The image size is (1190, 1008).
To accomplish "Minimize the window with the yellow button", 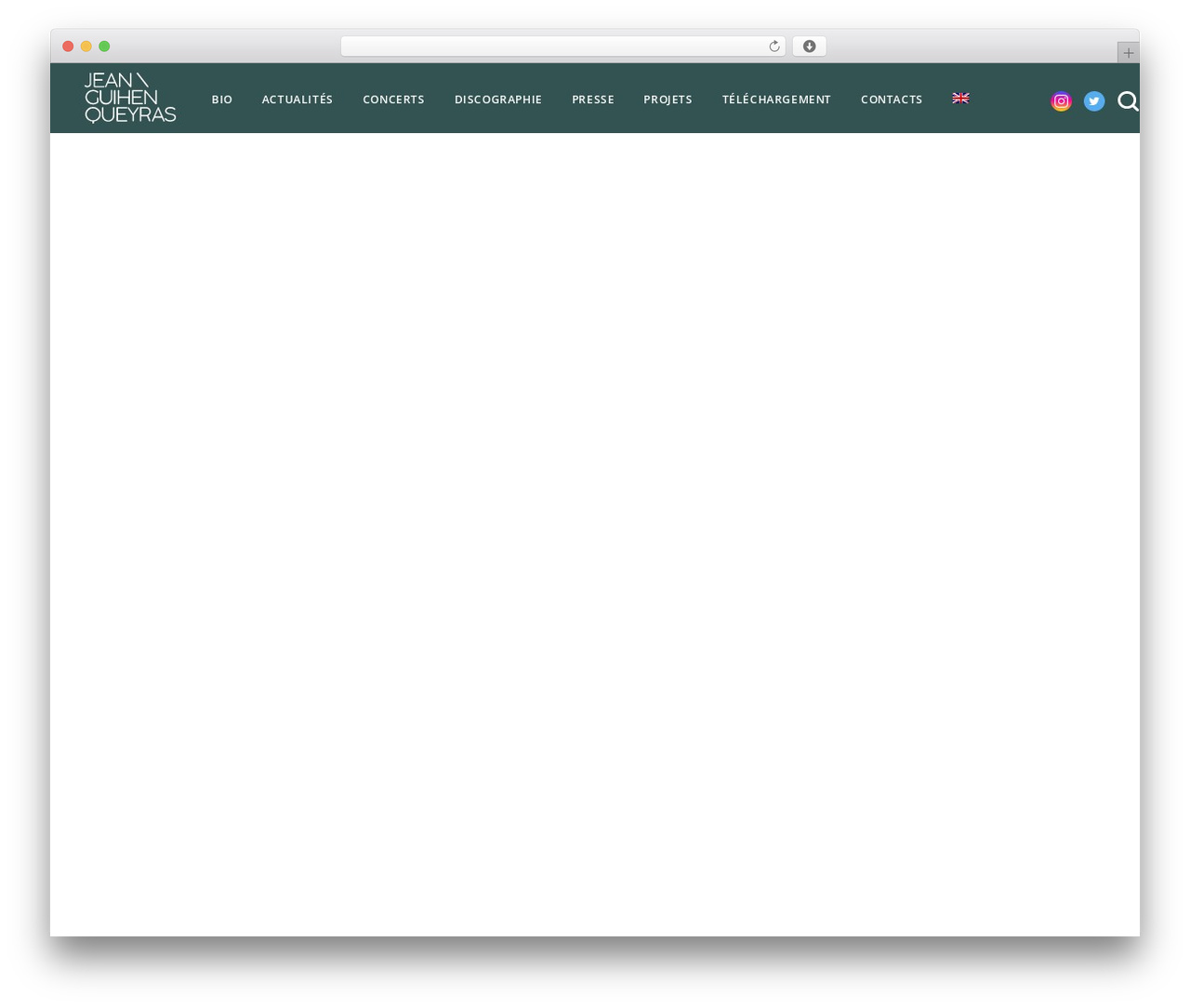I will point(86,46).
